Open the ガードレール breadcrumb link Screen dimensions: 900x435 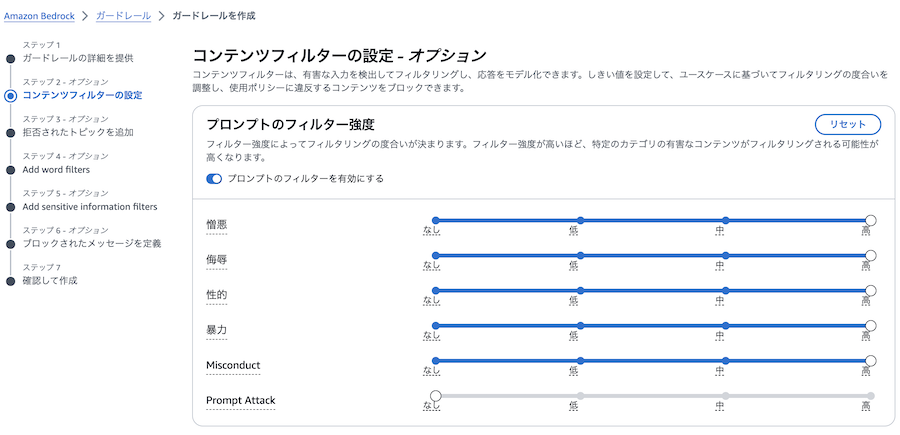point(125,16)
